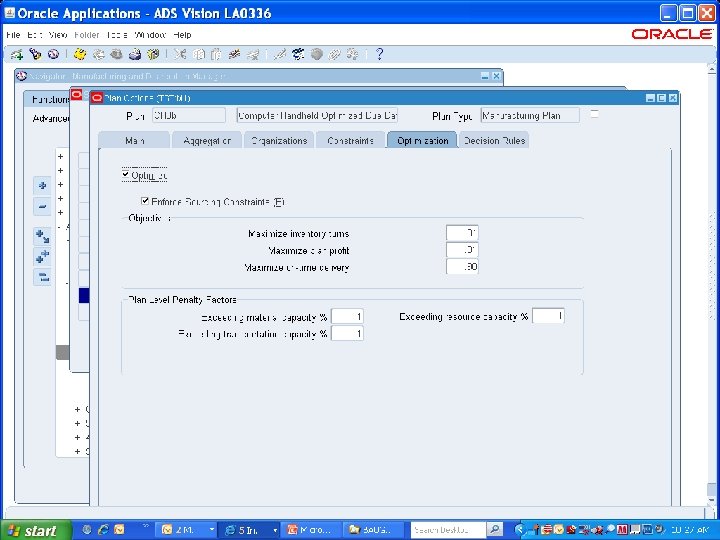
Task: Click the Exceeding transportation capacity % field
Action: [348, 333]
